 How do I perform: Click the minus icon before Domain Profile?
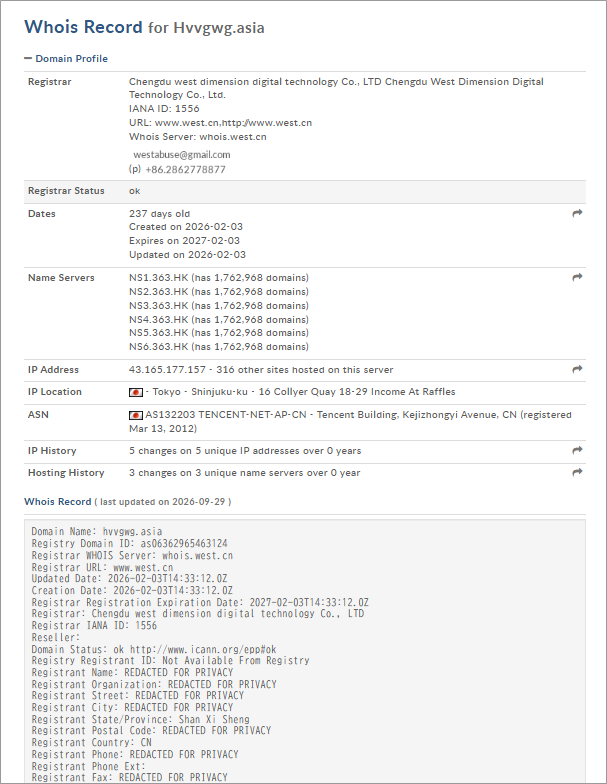28,58
